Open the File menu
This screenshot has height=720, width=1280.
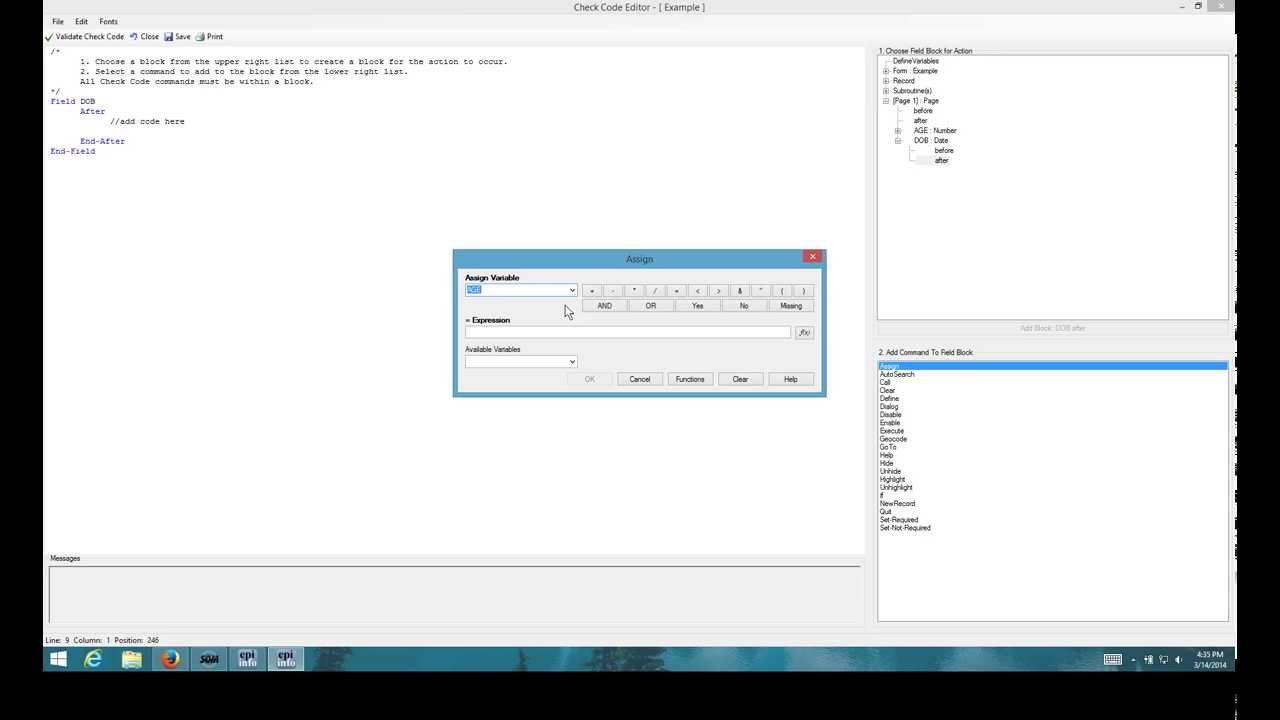pos(58,21)
